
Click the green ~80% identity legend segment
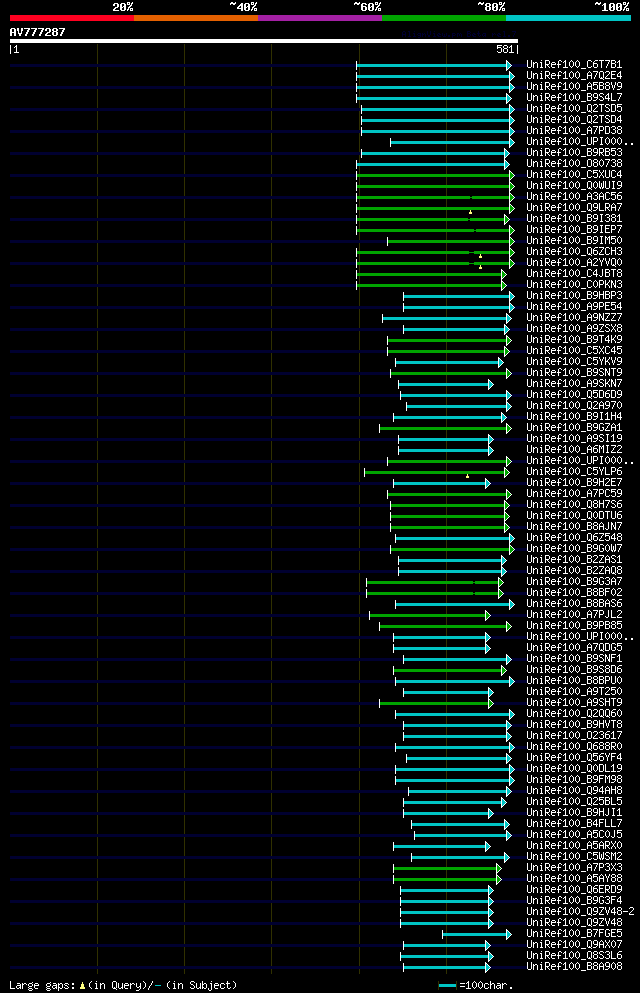[x=444, y=18]
